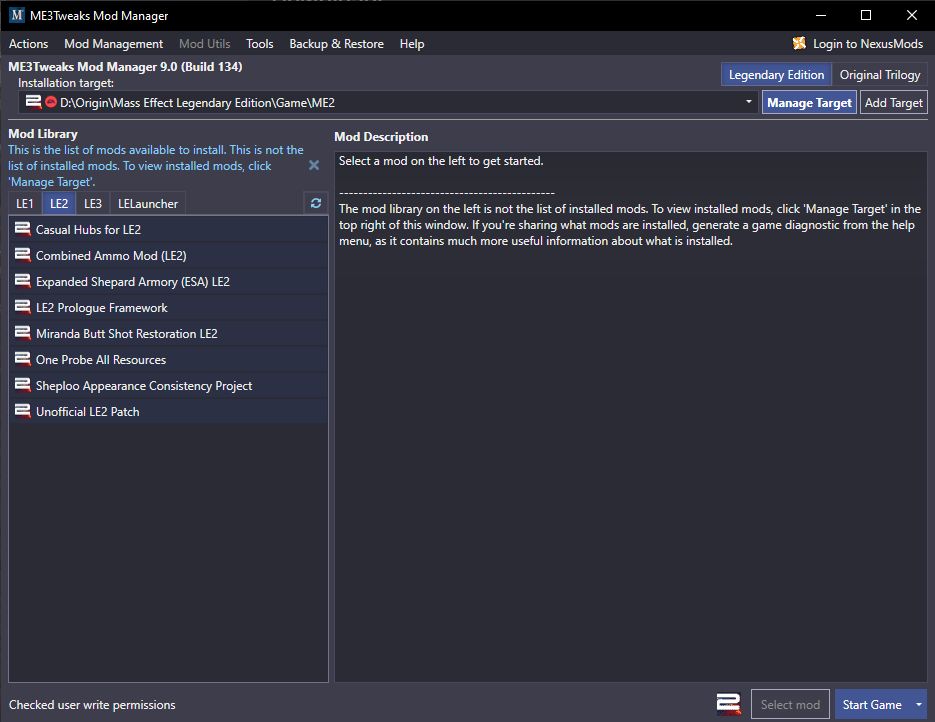
Task: Click the icon beside Miranda Butt Shot Restoration LE2
Action: pyautogui.click(x=23, y=333)
